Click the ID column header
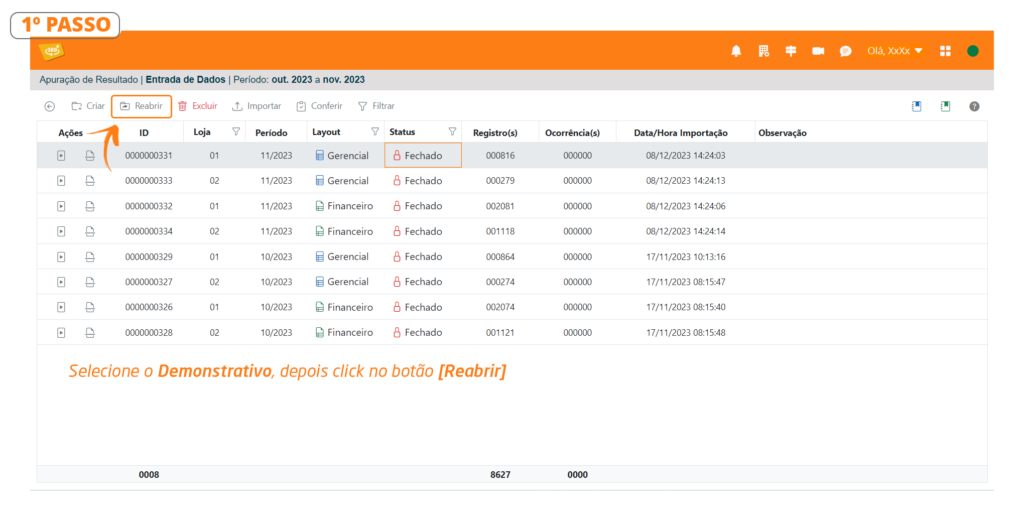The height and width of the screenshot is (523, 1024). click(144, 133)
